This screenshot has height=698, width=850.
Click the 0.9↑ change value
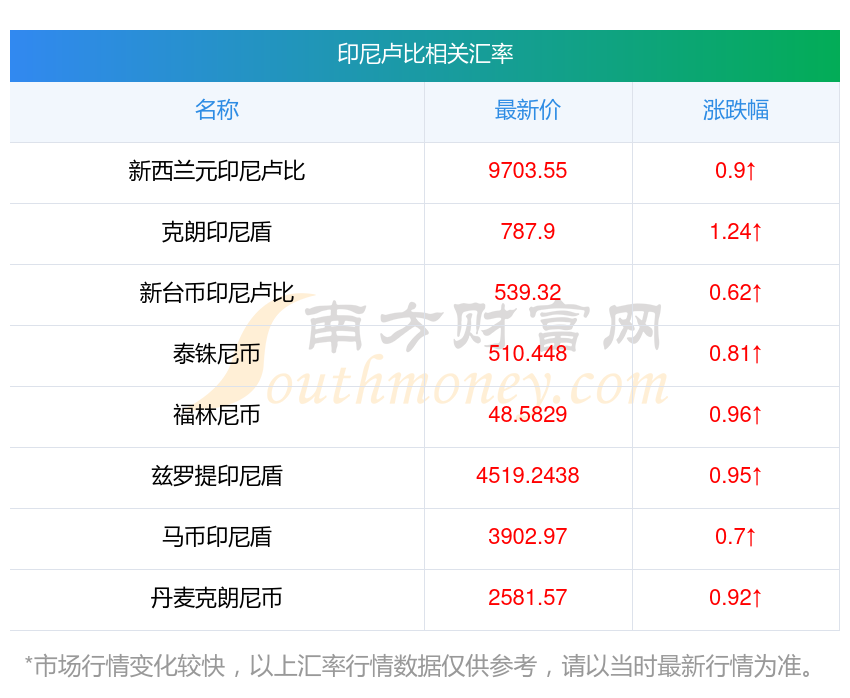736,171
